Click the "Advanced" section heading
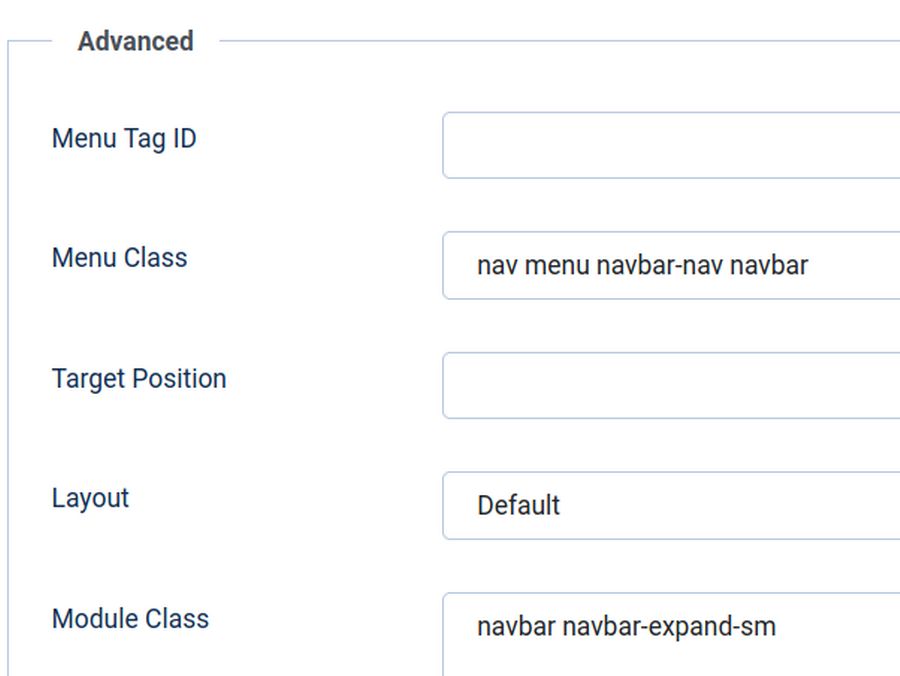Screen dimensions: 900x676 tap(135, 42)
